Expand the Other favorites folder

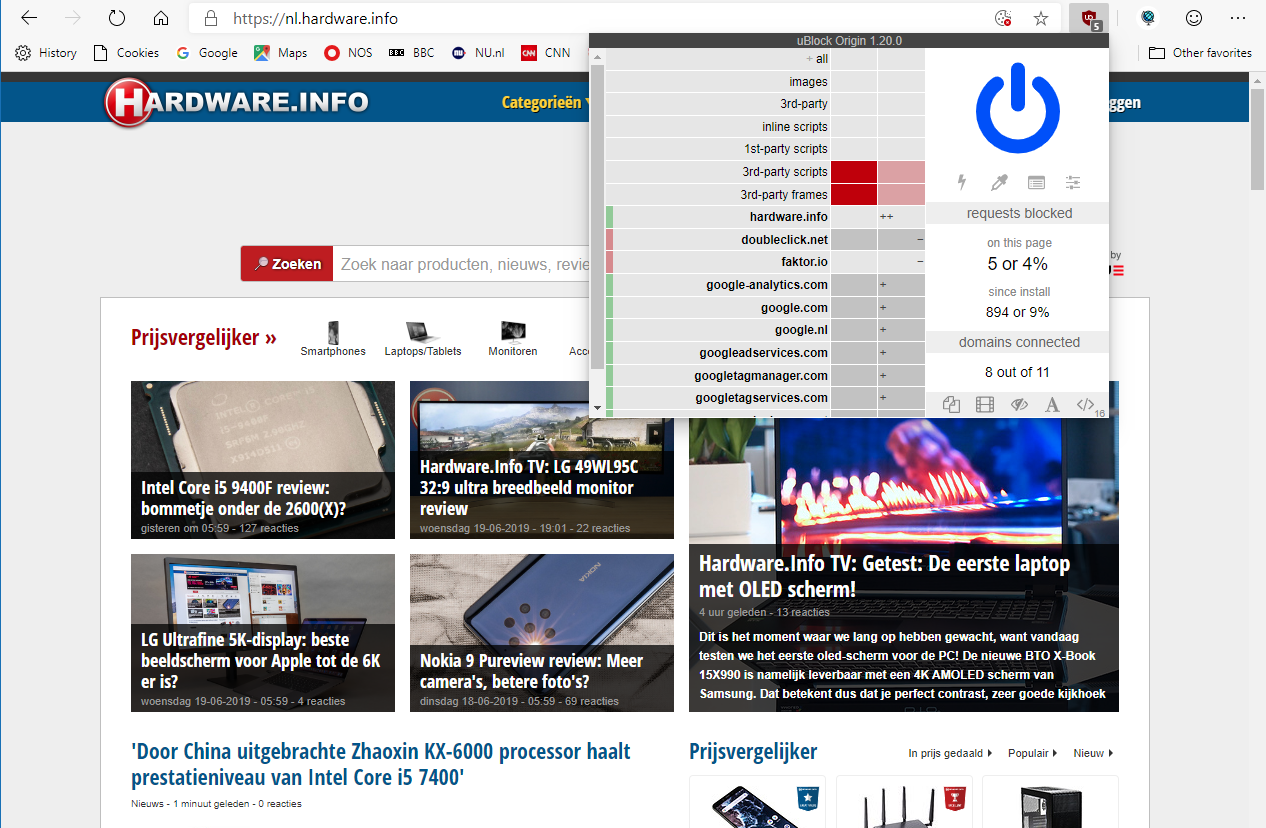(x=1200, y=53)
